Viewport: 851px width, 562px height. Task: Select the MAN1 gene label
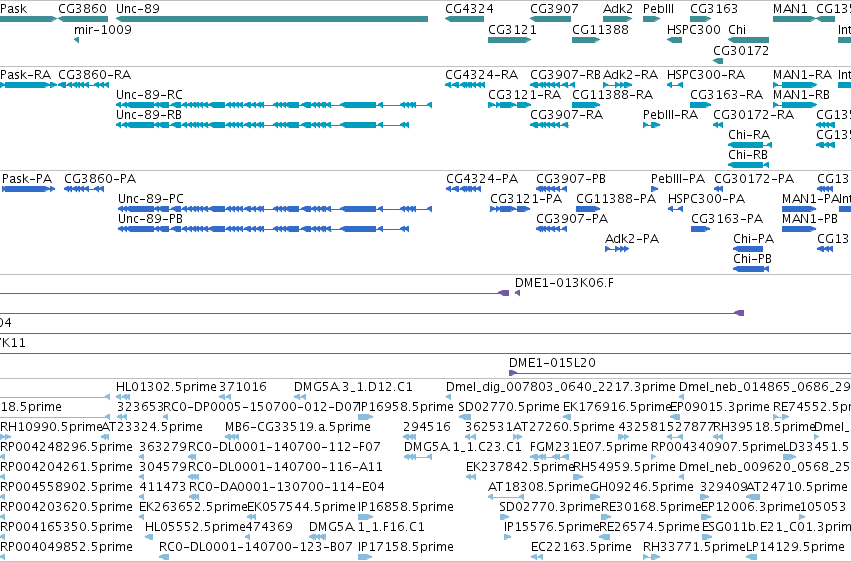coord(790,9)
